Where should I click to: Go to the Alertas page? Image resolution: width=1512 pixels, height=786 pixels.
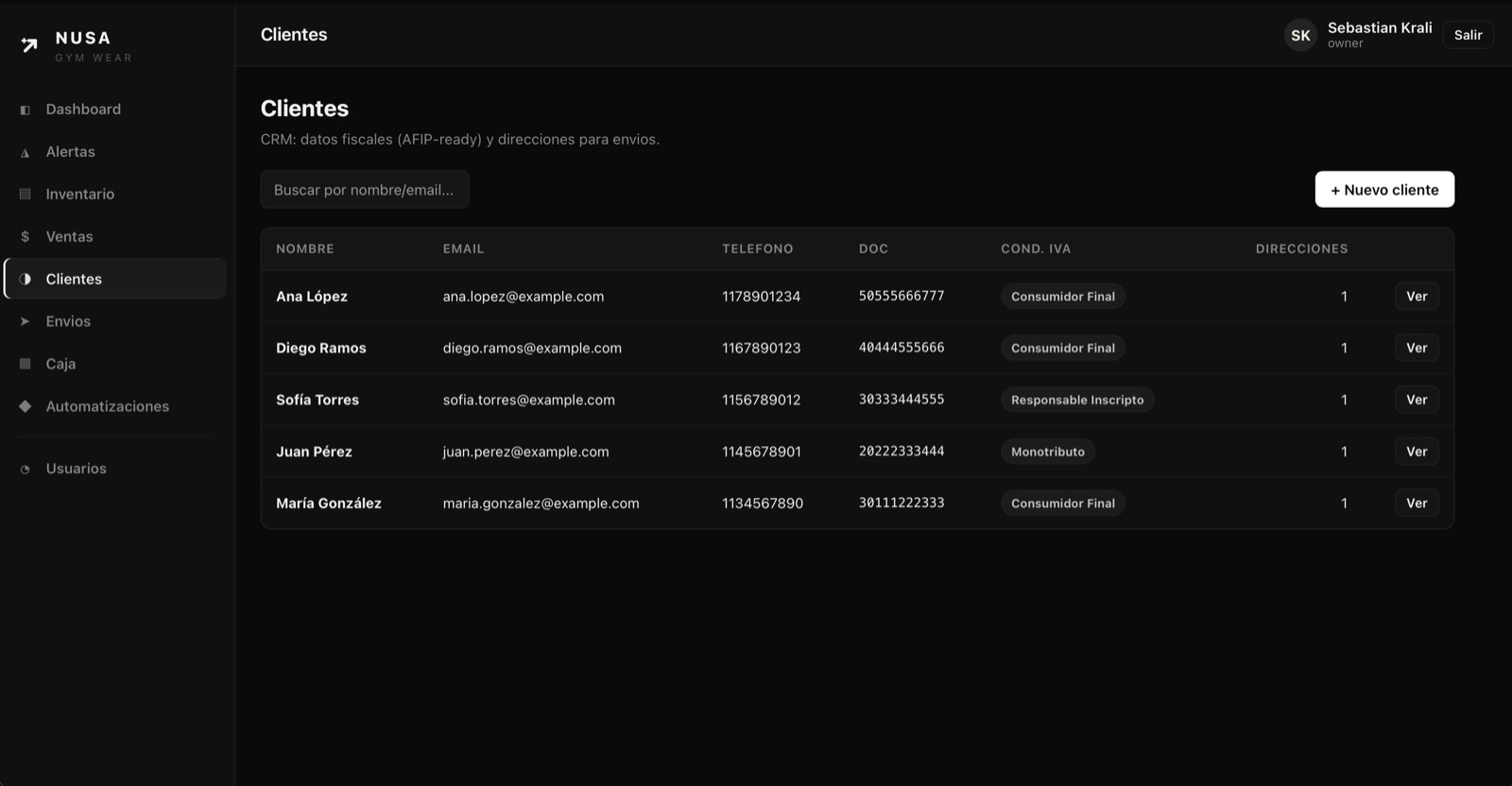coord(115,152)
